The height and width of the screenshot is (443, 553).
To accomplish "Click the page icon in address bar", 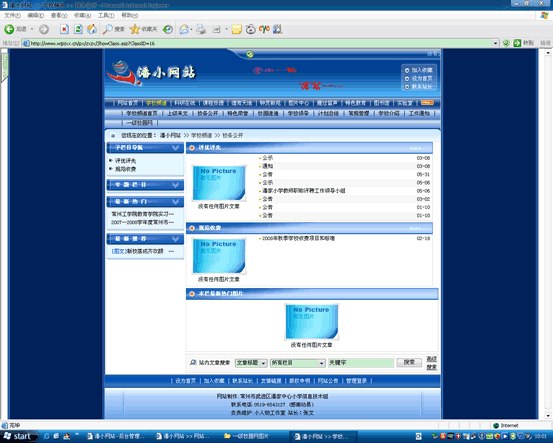I will (26, 43).
